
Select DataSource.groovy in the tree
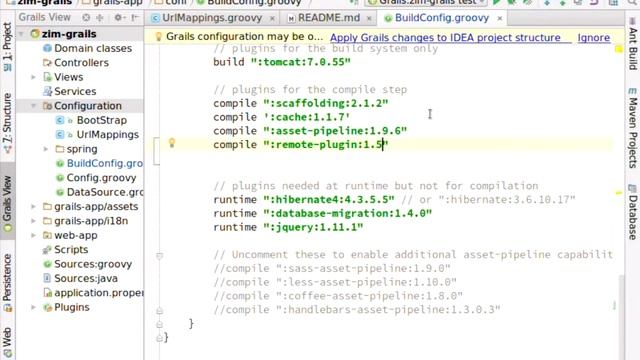pos(105,192)
